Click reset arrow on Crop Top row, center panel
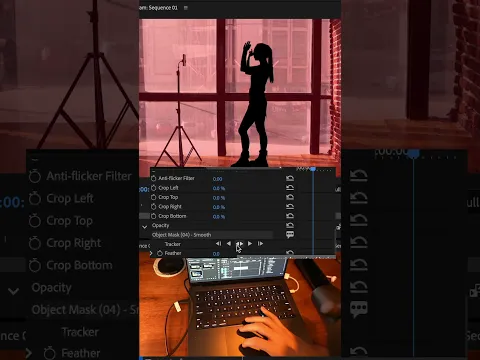The width and height of the screenshot is (480, 360). [290, 197]
